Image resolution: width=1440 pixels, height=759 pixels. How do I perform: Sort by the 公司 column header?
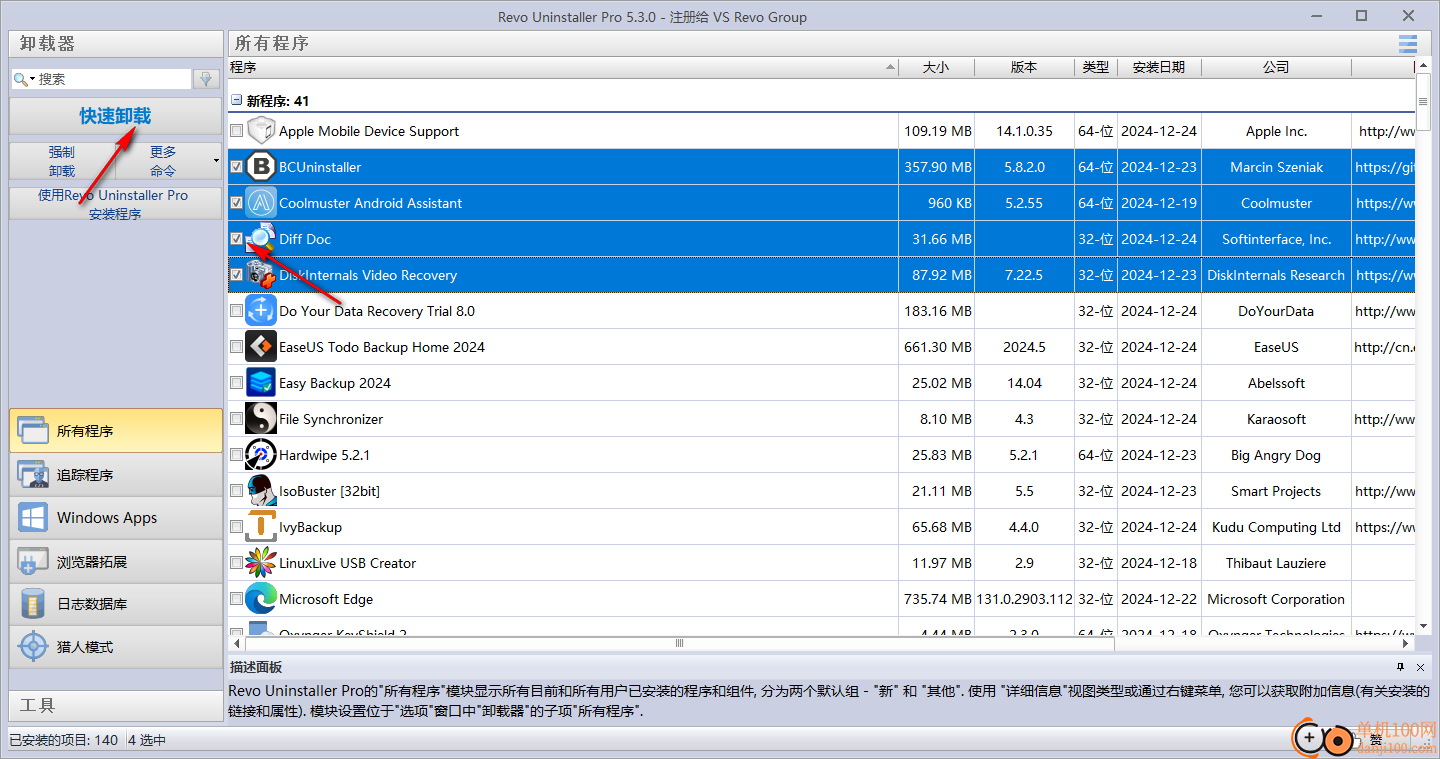coord(1276,67)
